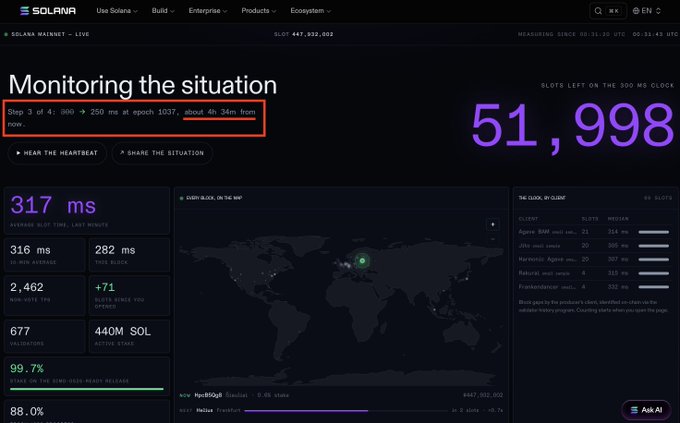Click the Every Block, On The Map heading

click(214, 198)
